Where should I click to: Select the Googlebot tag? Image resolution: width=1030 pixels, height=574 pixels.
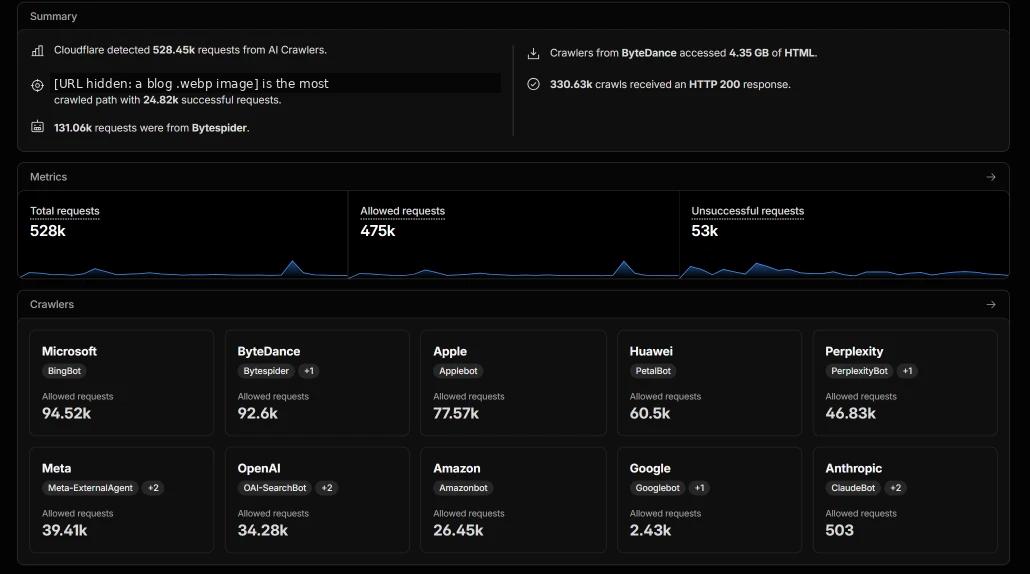pos(658,488)
